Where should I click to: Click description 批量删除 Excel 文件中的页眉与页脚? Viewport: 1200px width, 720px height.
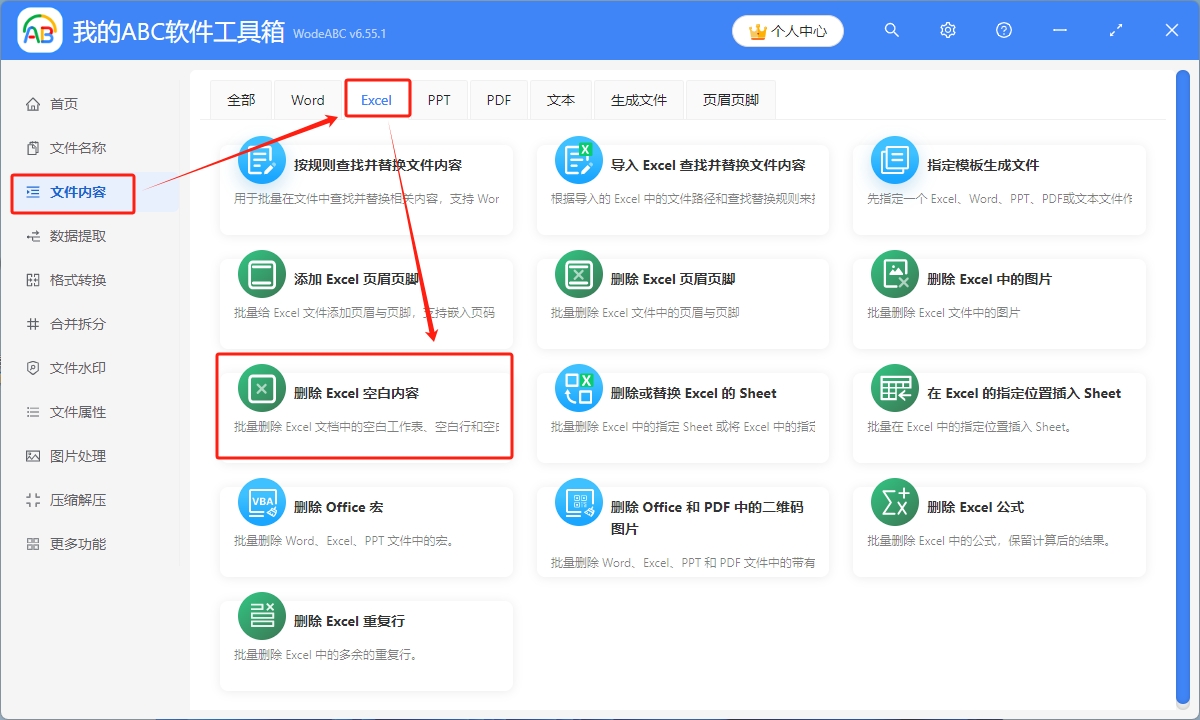[x=645, y=313]
